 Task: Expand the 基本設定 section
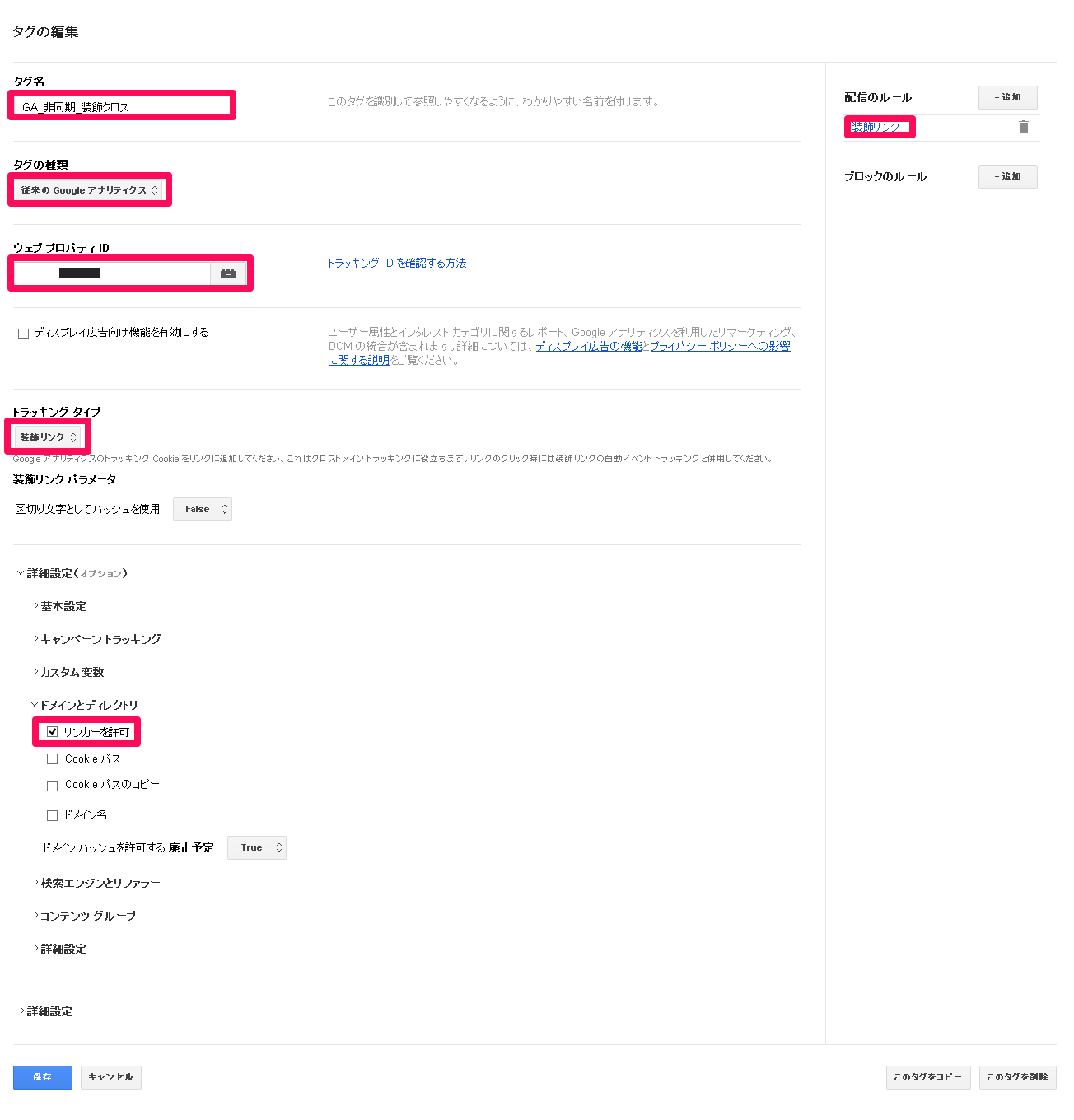coord(63,607)
